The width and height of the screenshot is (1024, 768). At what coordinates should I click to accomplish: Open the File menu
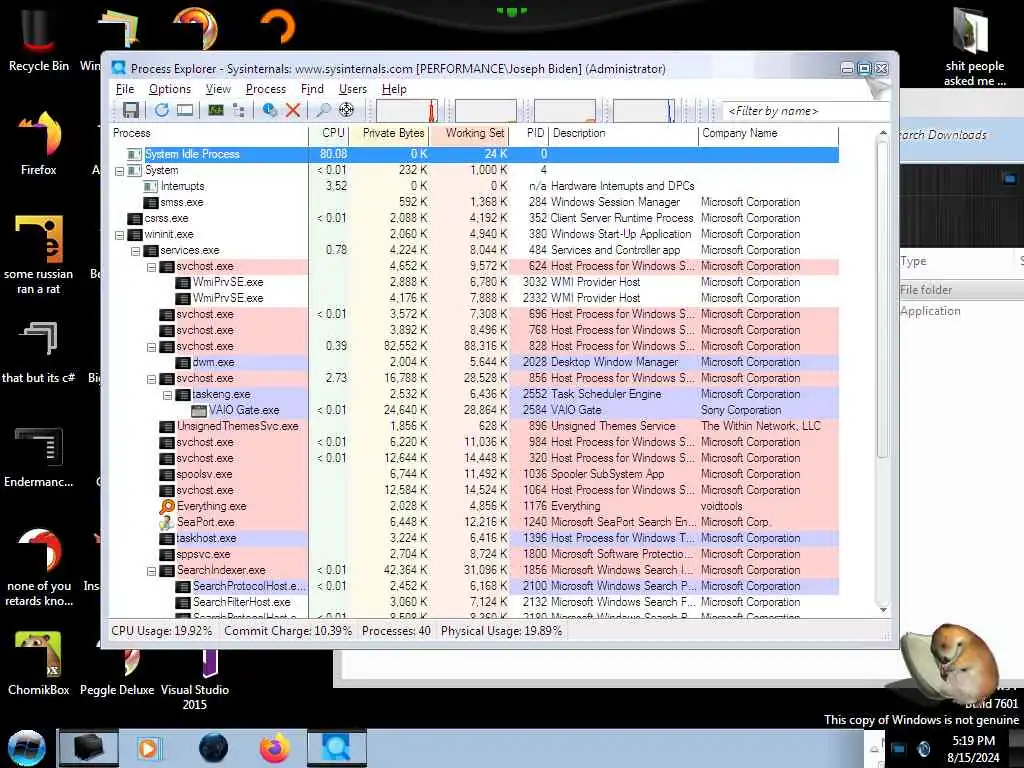click(x=125, y=89)
